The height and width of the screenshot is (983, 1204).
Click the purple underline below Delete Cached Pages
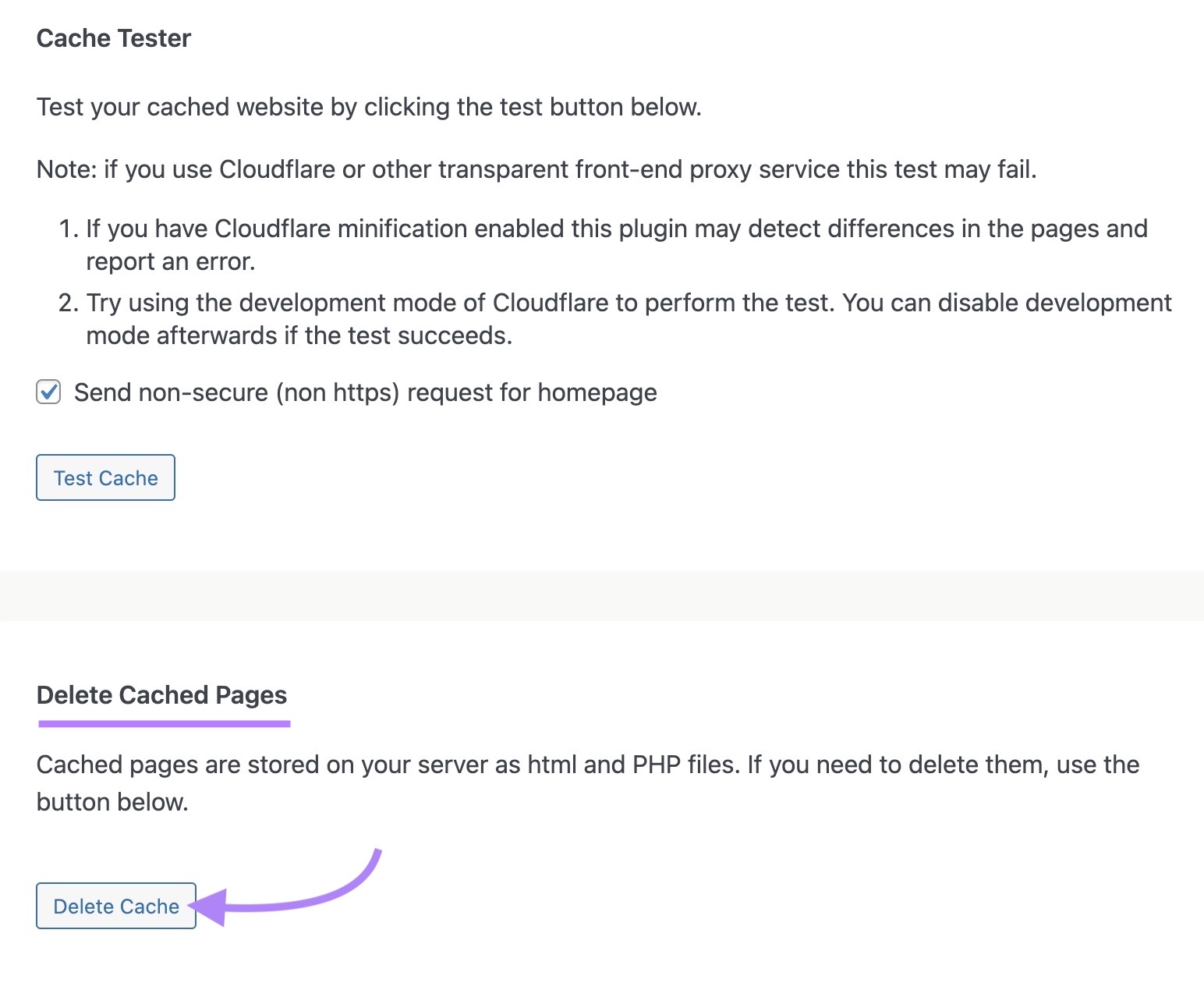pyautogui.click(x=164, y=724)
